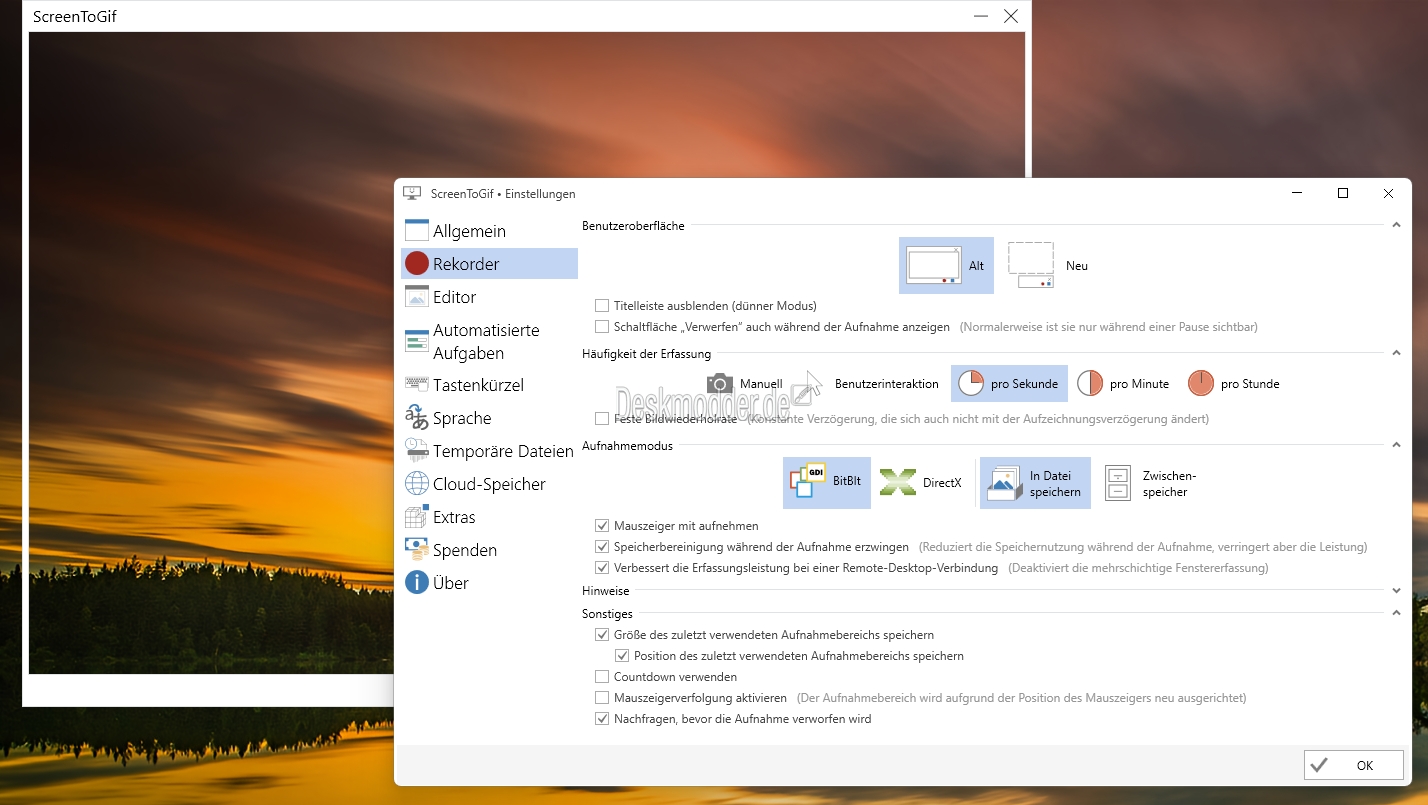This screenshot has height=805, width=1428.
Task: Collapse the Häufigkeit der Erfassung section chevron
Action: [1396, 353]
